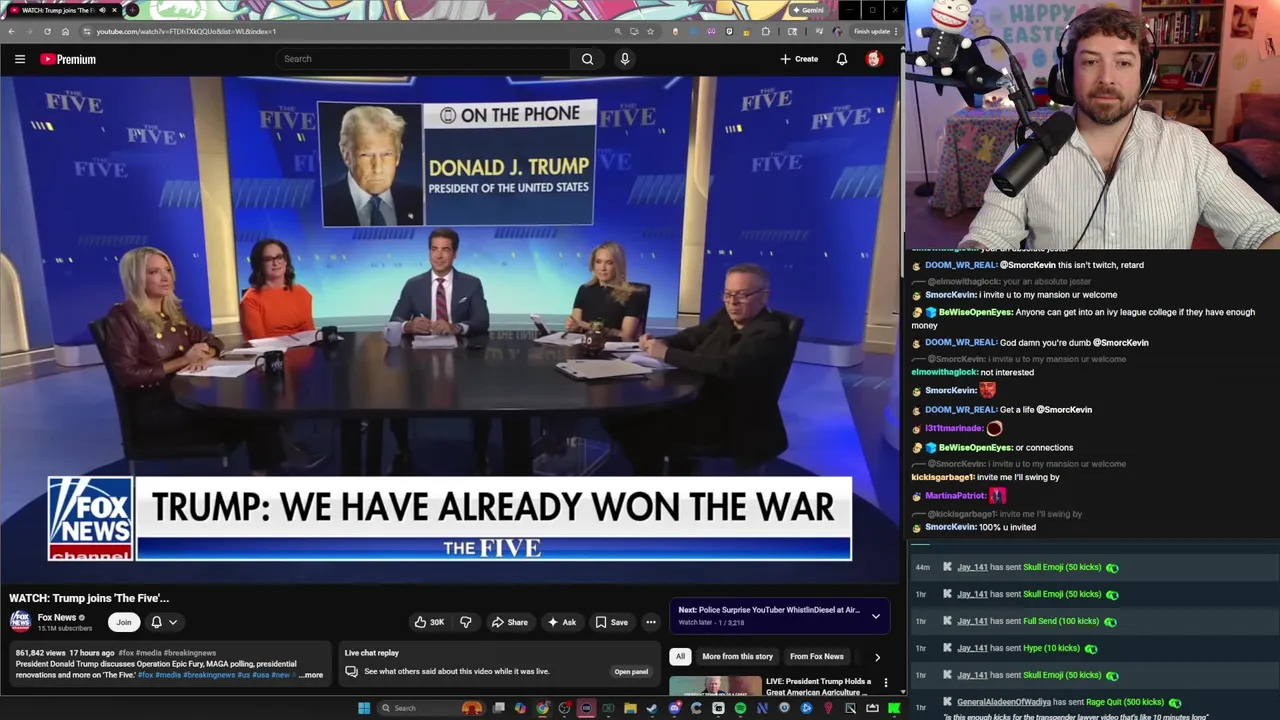The image size is (1280, 720).
Task: Like the video (30K thumbs up)
Action: (x=429, y=622)
